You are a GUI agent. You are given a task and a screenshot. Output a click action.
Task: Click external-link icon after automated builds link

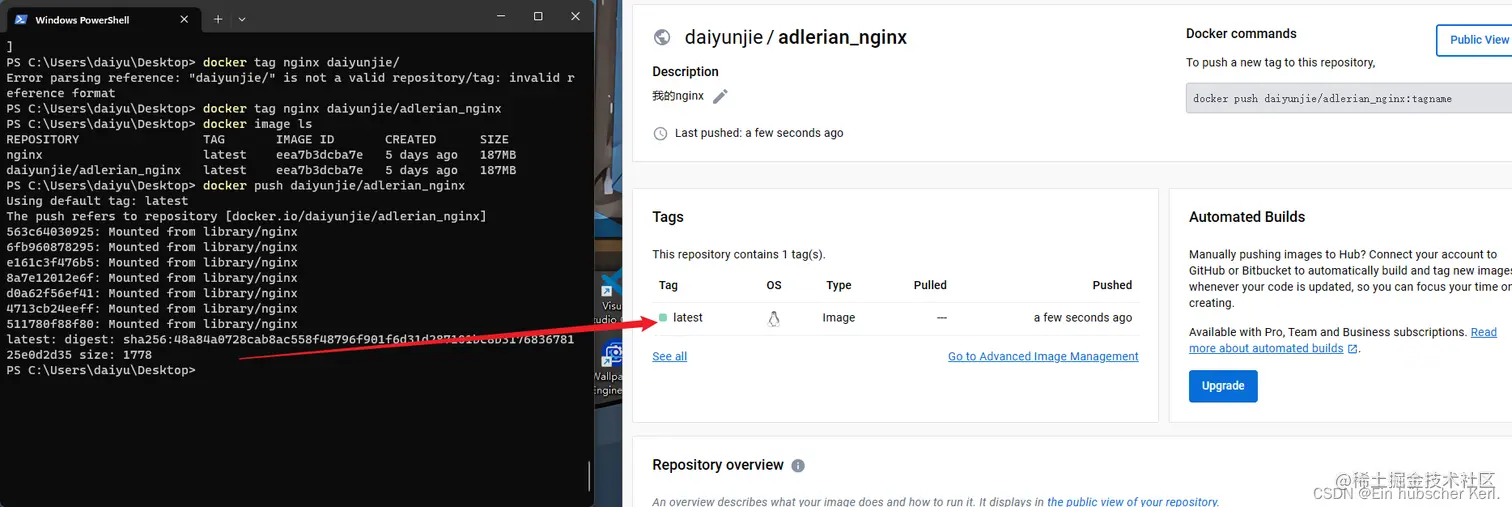point(1353,348)
